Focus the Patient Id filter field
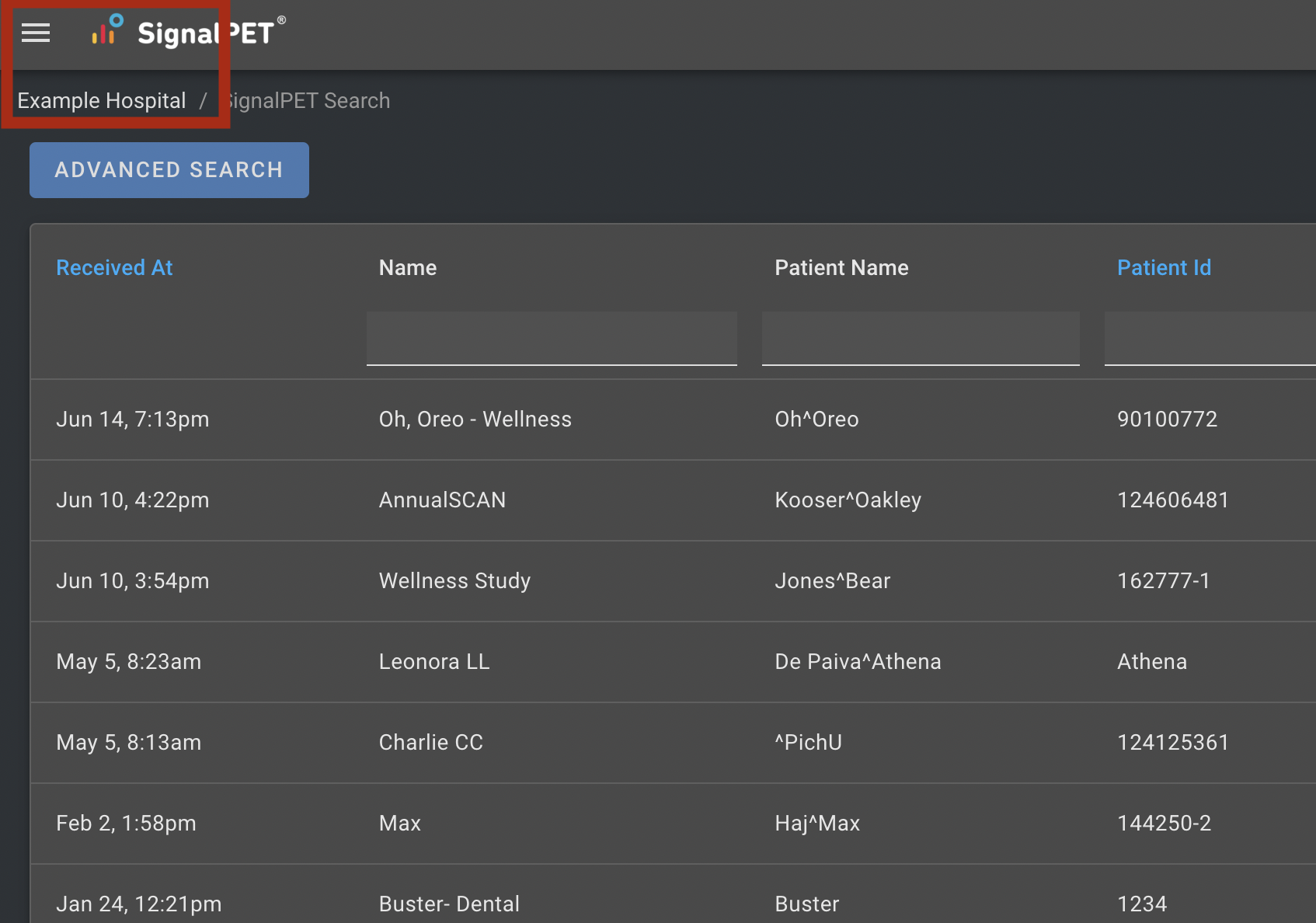The width and height of the screenshot is (1316, 923). click(x=1210, y=339)
